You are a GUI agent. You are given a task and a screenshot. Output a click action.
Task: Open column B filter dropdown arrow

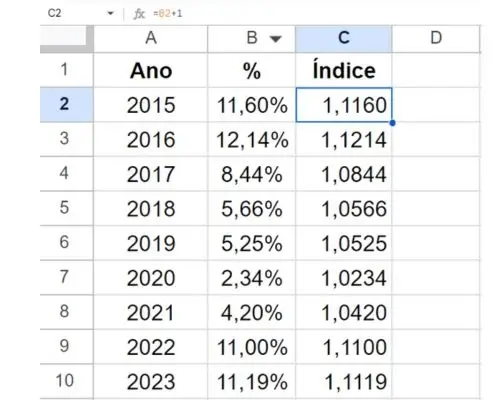click(x=275, y=39)
